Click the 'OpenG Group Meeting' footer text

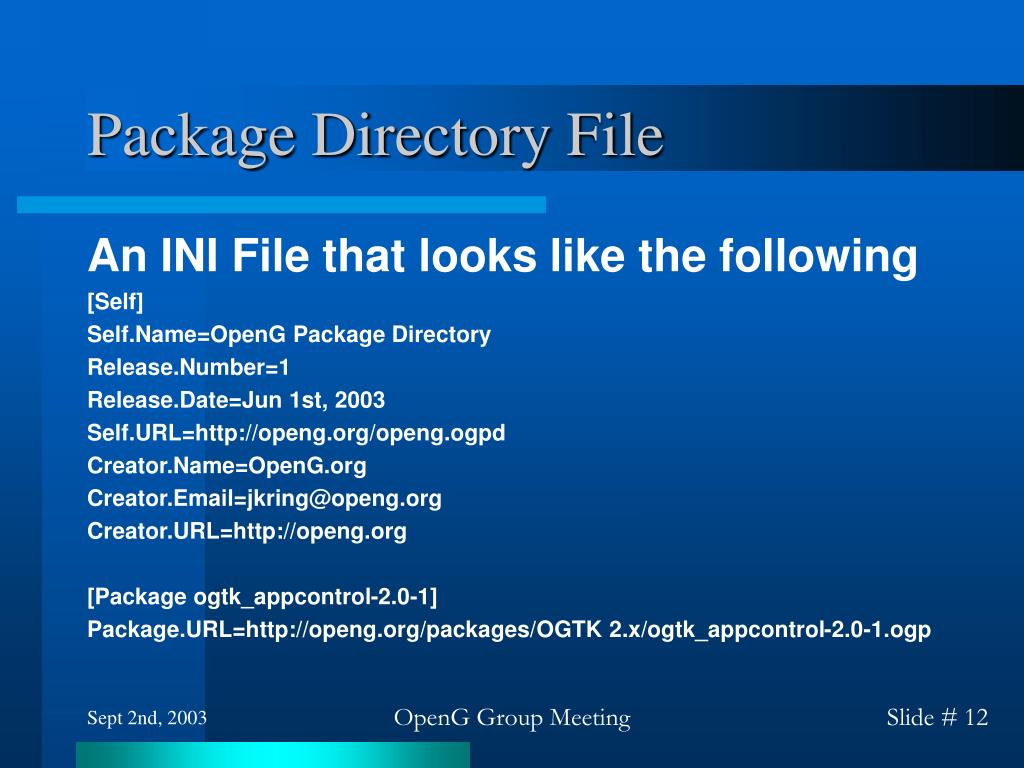pyautogui.click(x=512, y=718)
